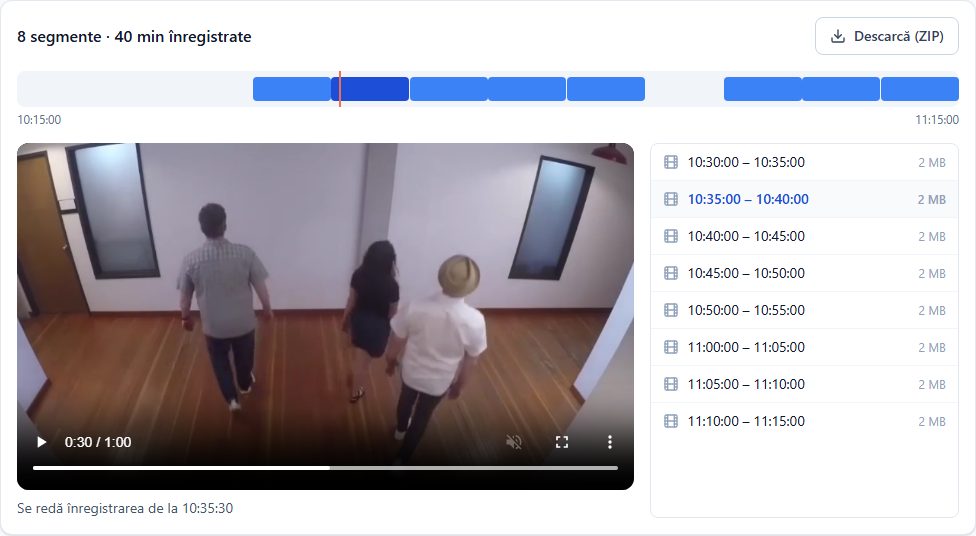Select segment 10:50:00 – 10:55:00

(804, 310)
